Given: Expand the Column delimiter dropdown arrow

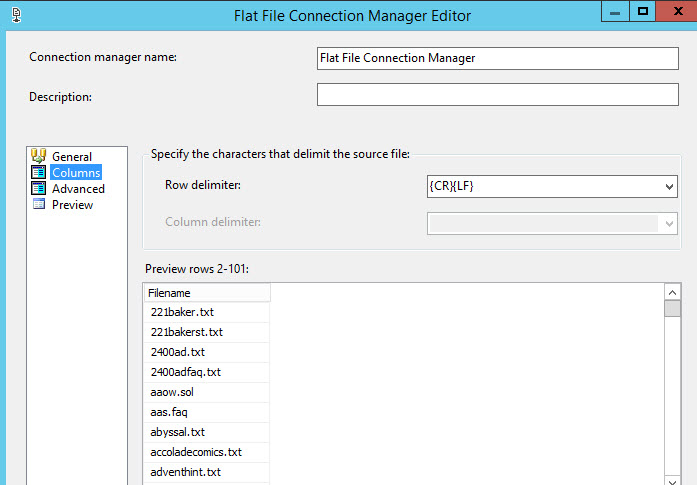Looking at the screenshot, I should click(x=669, y=222).
